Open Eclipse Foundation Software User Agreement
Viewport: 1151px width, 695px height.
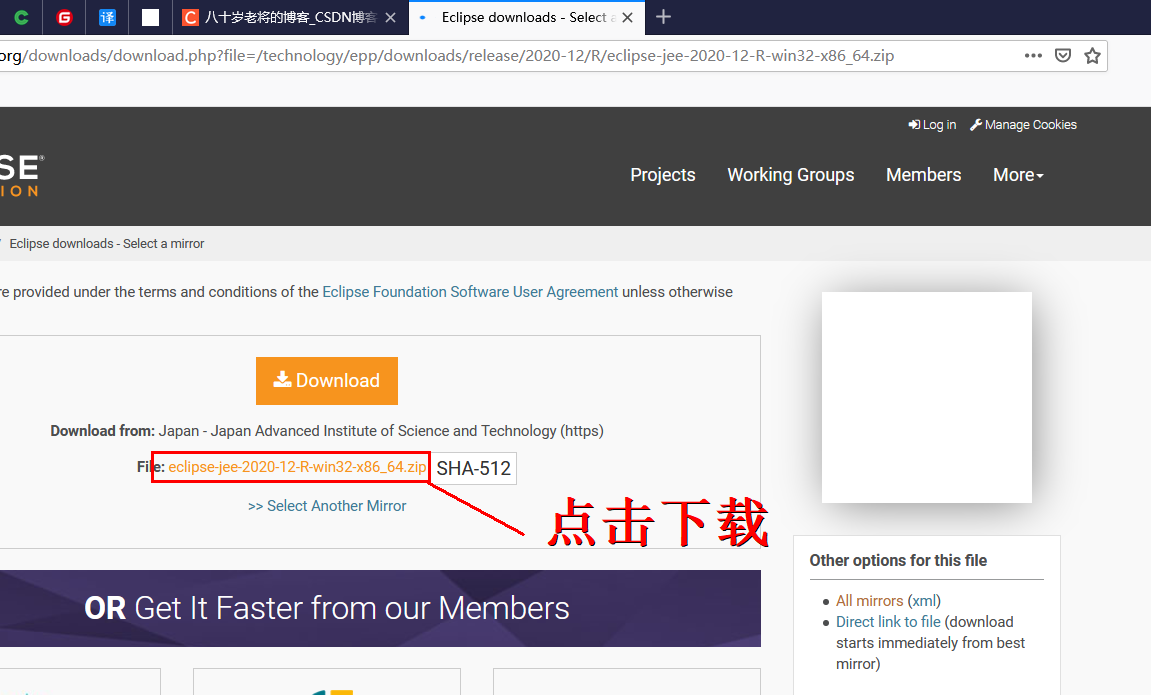470,292
